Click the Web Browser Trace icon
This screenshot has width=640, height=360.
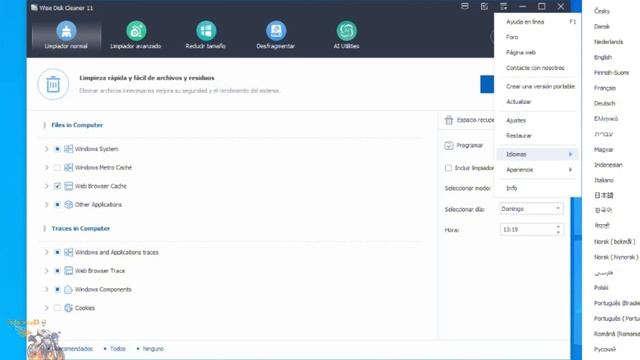coord(68,271)
